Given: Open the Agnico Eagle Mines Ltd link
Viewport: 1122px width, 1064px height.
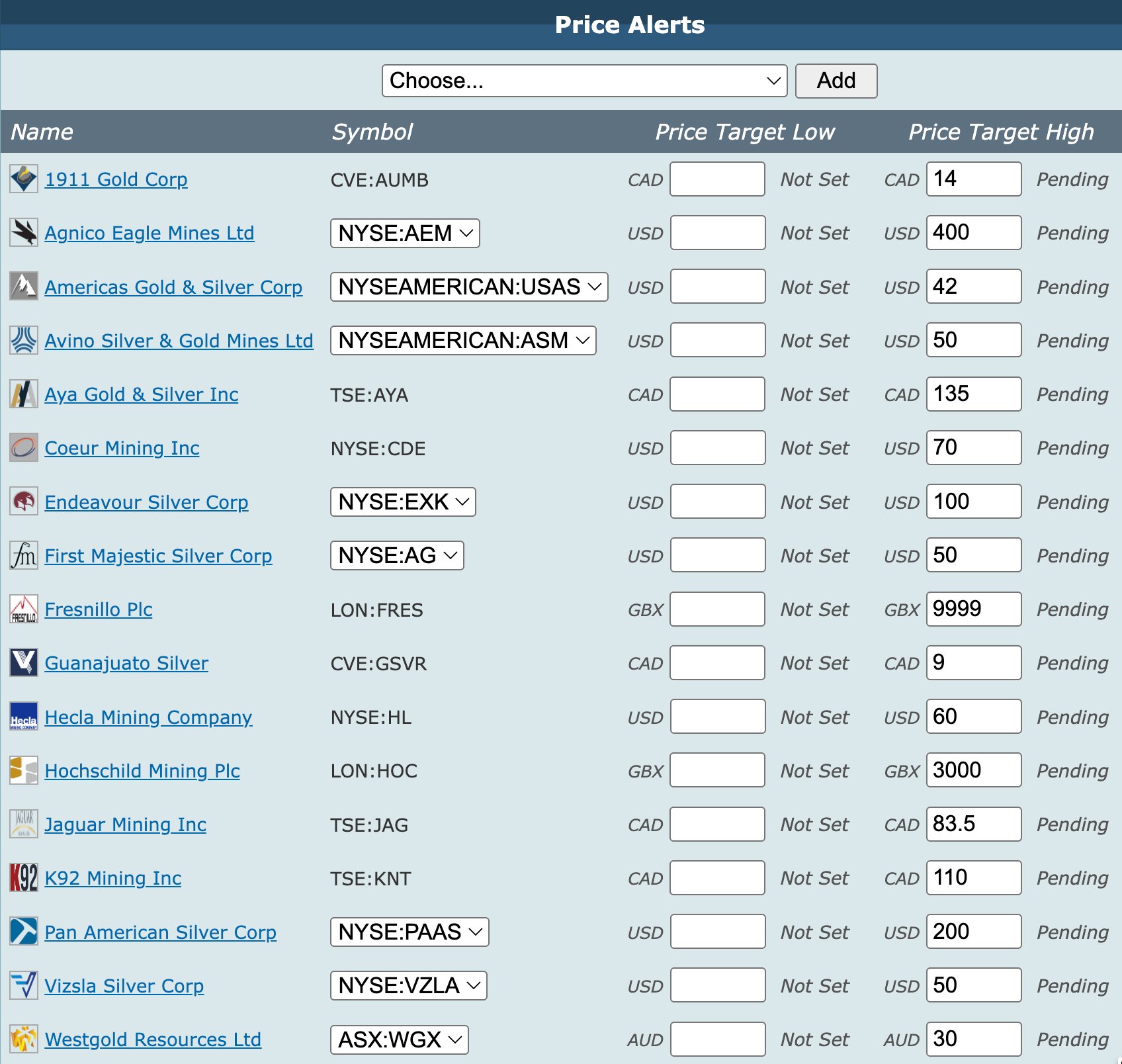Looking at the screenshot, I should pyautogui.click(x=150, y=233).
